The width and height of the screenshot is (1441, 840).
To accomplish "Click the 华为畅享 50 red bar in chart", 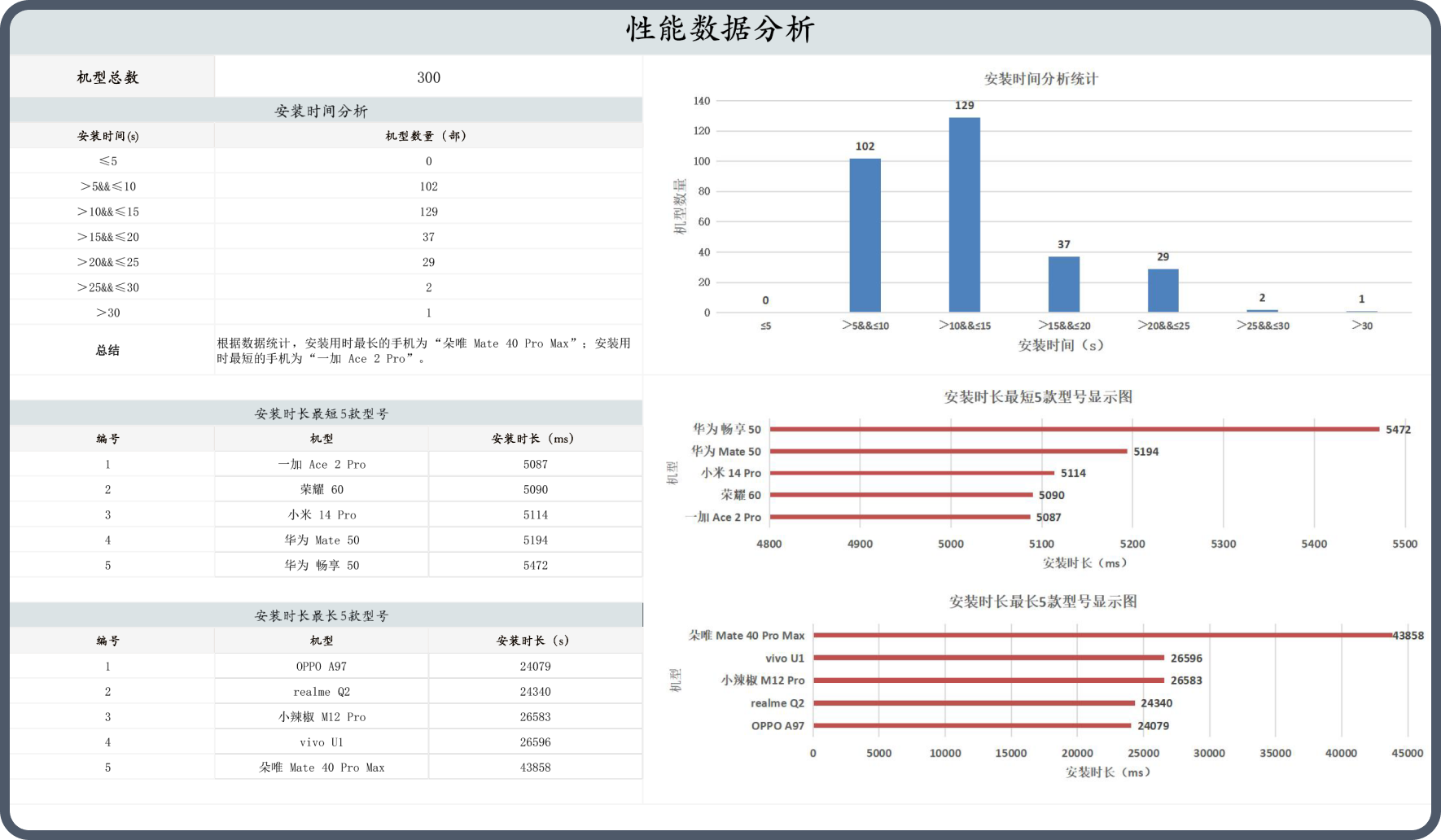I will pyautogui.click(x=1074, y=429).
